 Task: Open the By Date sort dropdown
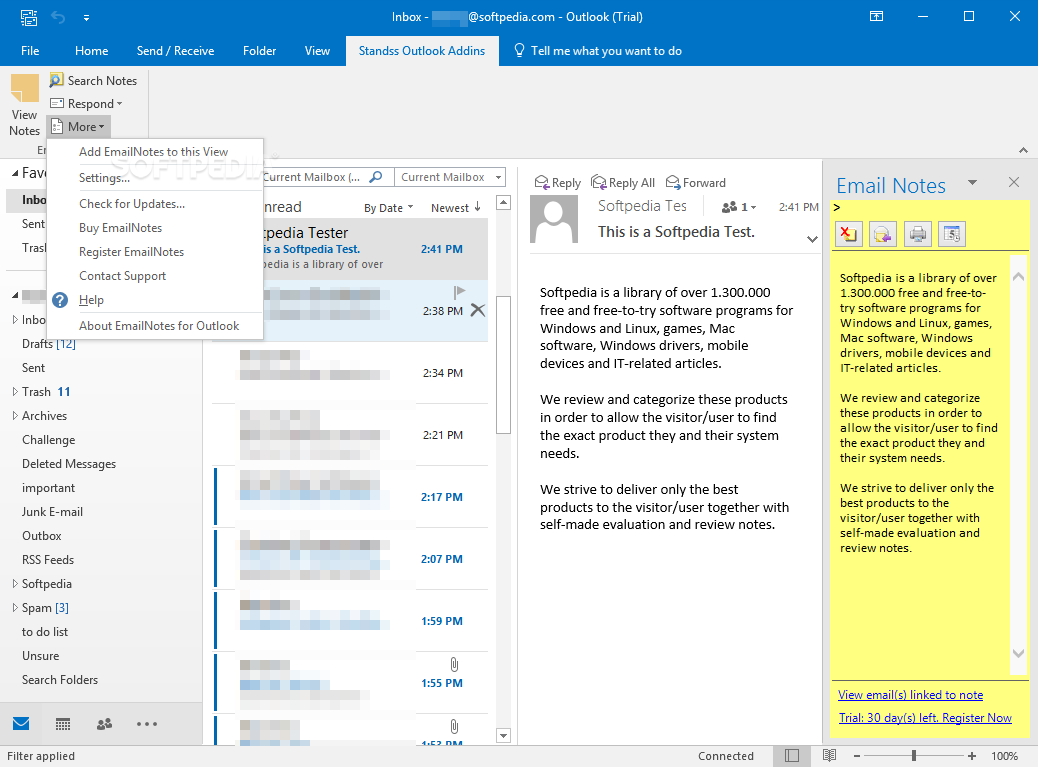pos(389,208)
